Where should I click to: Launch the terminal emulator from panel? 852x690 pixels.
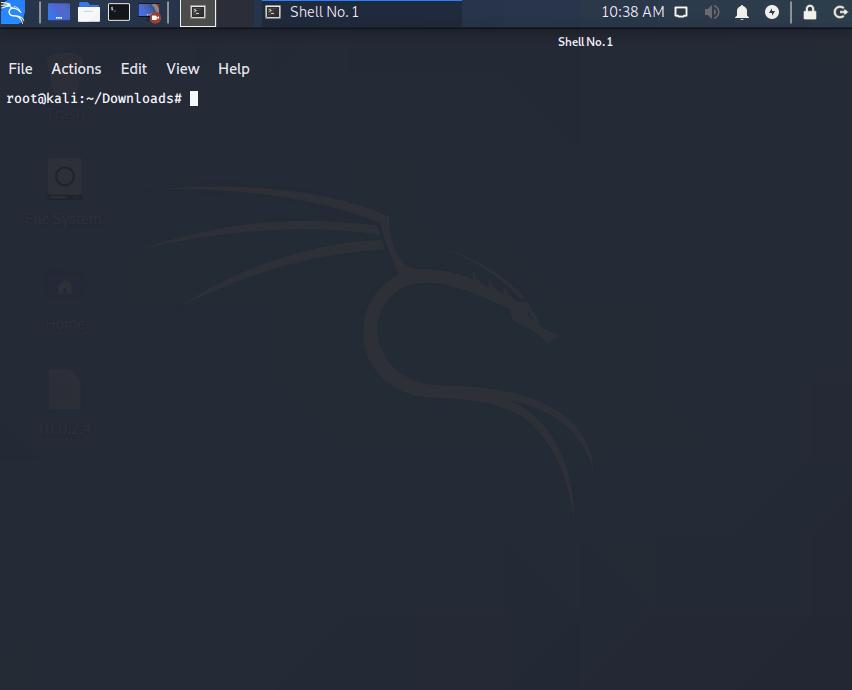118,12
